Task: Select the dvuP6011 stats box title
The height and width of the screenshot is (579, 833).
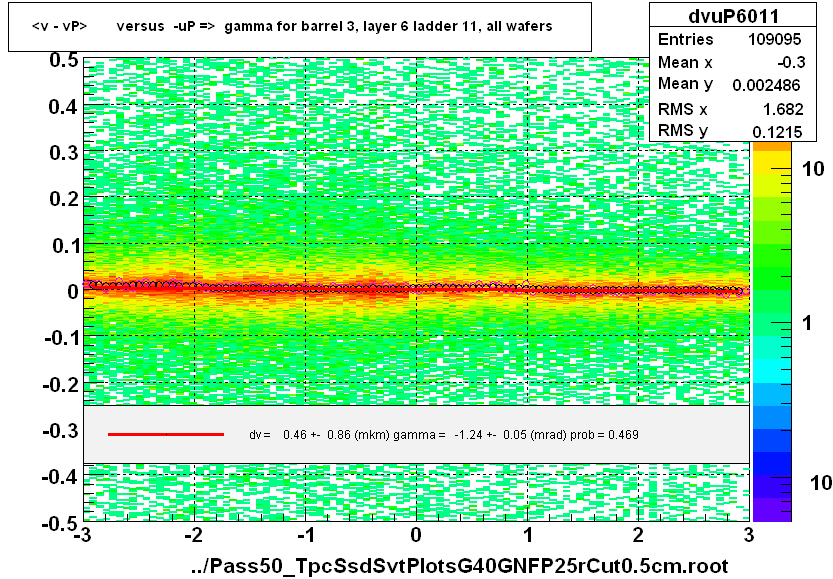Action: [x=733, y=16]
